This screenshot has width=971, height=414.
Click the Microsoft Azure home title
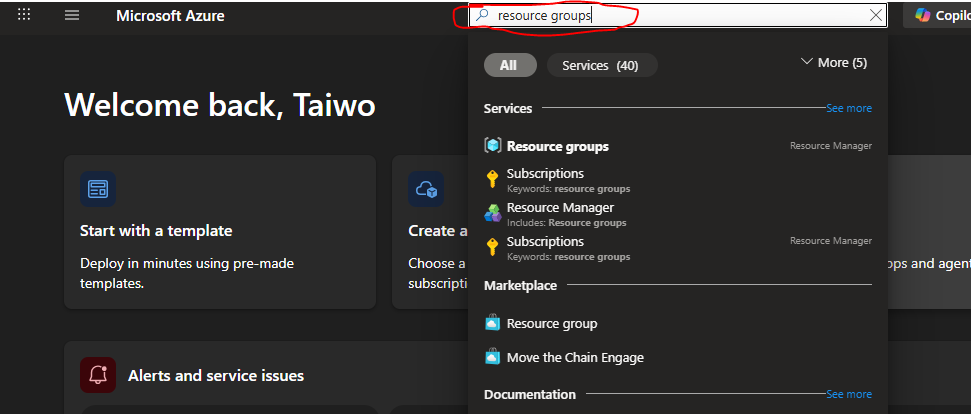point(170,15)
